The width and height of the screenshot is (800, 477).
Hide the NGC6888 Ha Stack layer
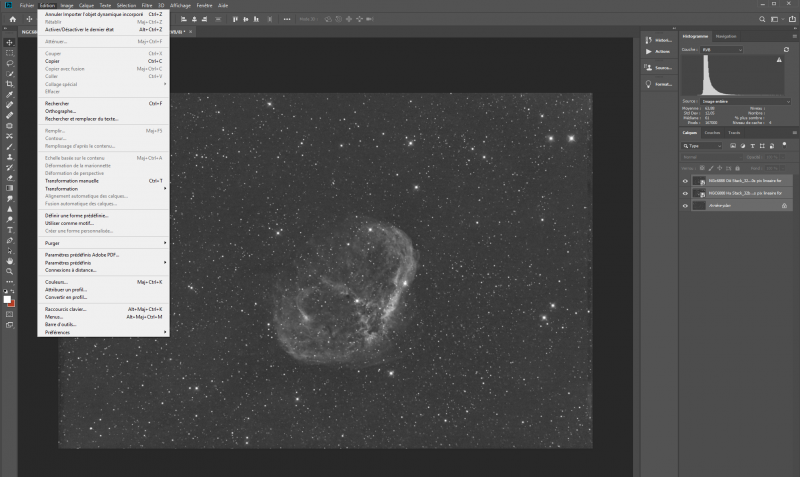685,193
